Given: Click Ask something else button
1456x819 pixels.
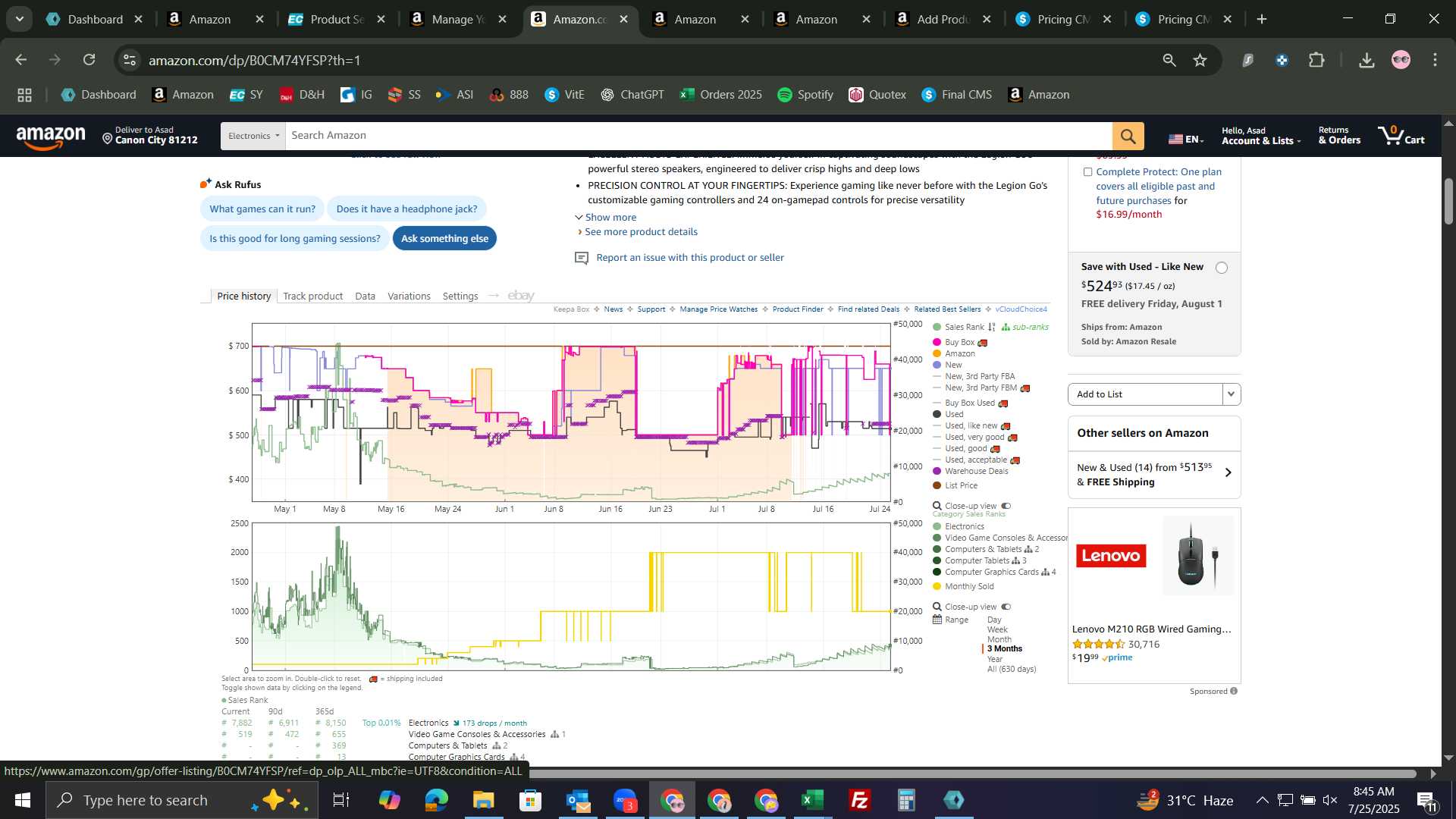Looking at the screenshot, I should 444,239.
